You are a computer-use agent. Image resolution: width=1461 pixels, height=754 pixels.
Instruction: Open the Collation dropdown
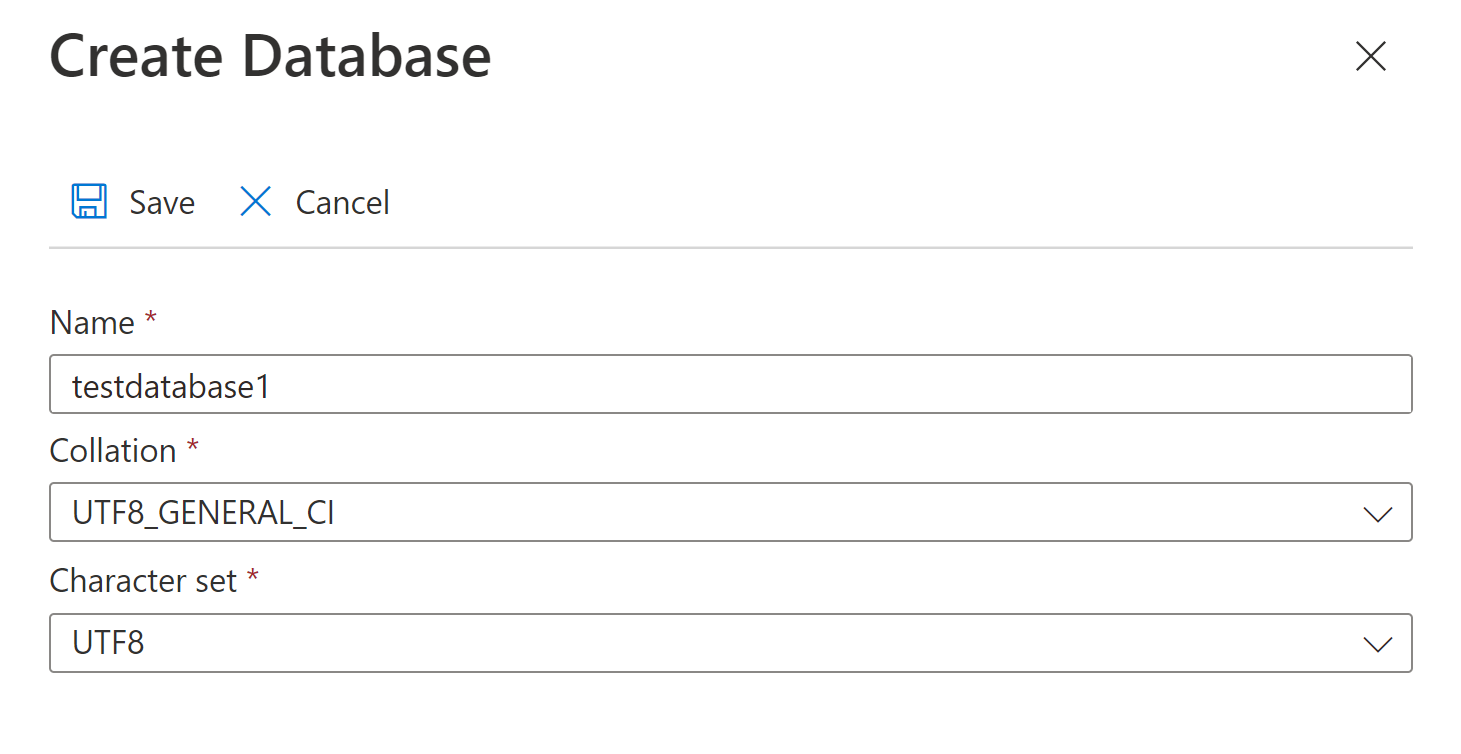pos(730,512)
